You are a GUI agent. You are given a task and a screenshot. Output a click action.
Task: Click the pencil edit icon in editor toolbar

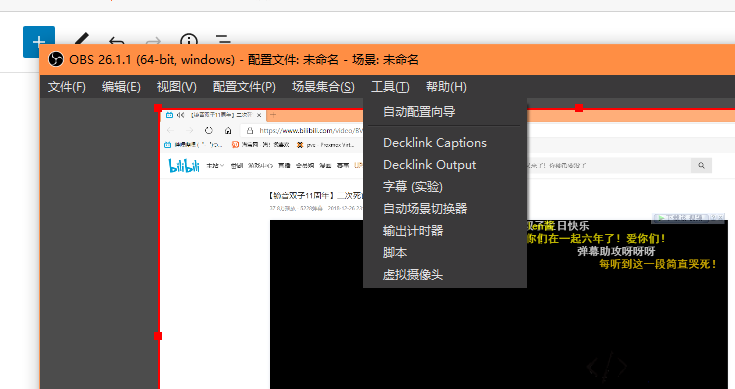coord(81,40)
